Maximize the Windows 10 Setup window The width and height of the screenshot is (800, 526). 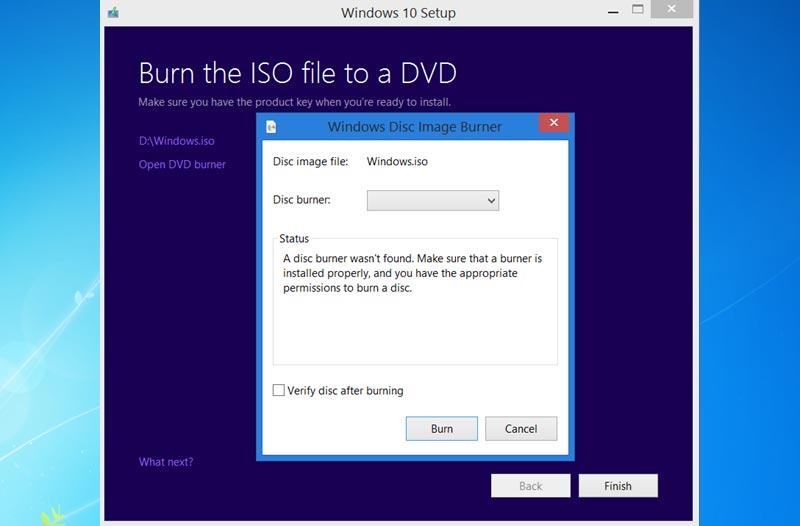638,9
